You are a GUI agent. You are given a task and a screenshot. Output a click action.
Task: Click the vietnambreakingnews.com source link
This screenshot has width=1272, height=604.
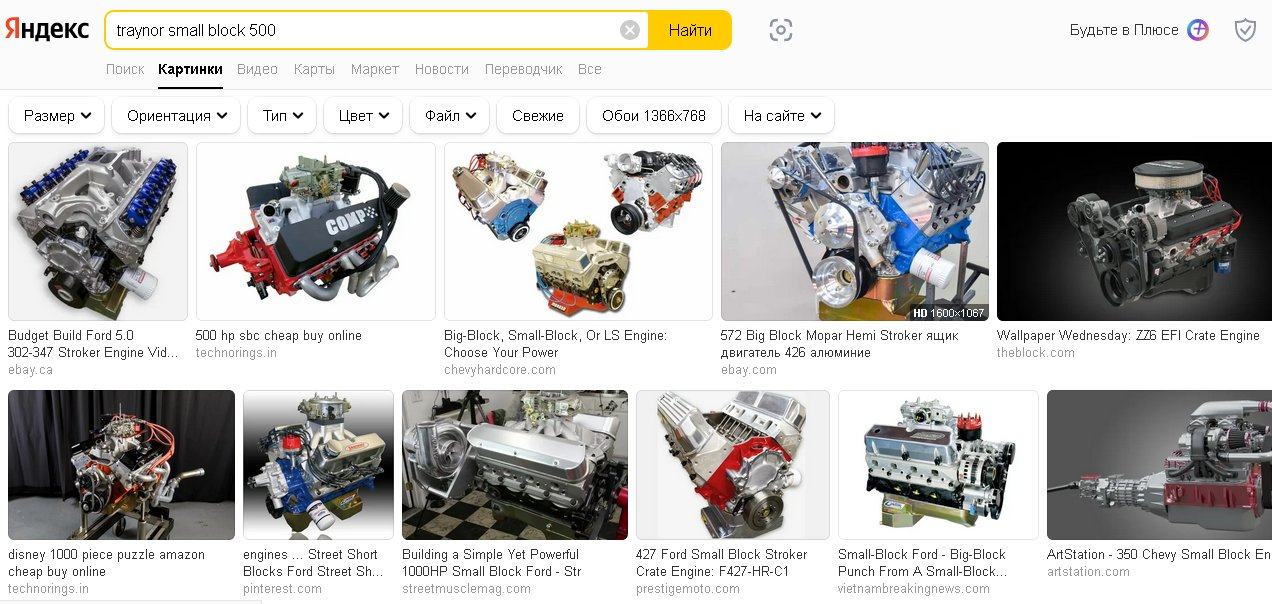(914, 589)
